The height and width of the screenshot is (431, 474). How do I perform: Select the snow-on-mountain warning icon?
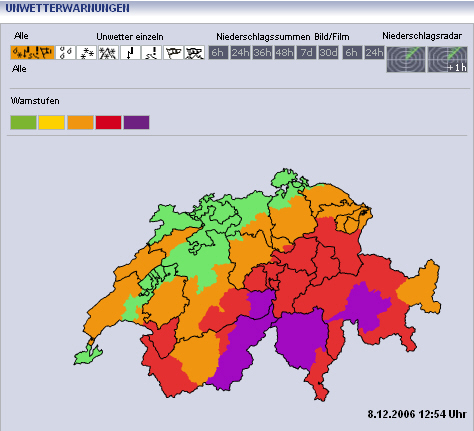coord(108,53)
